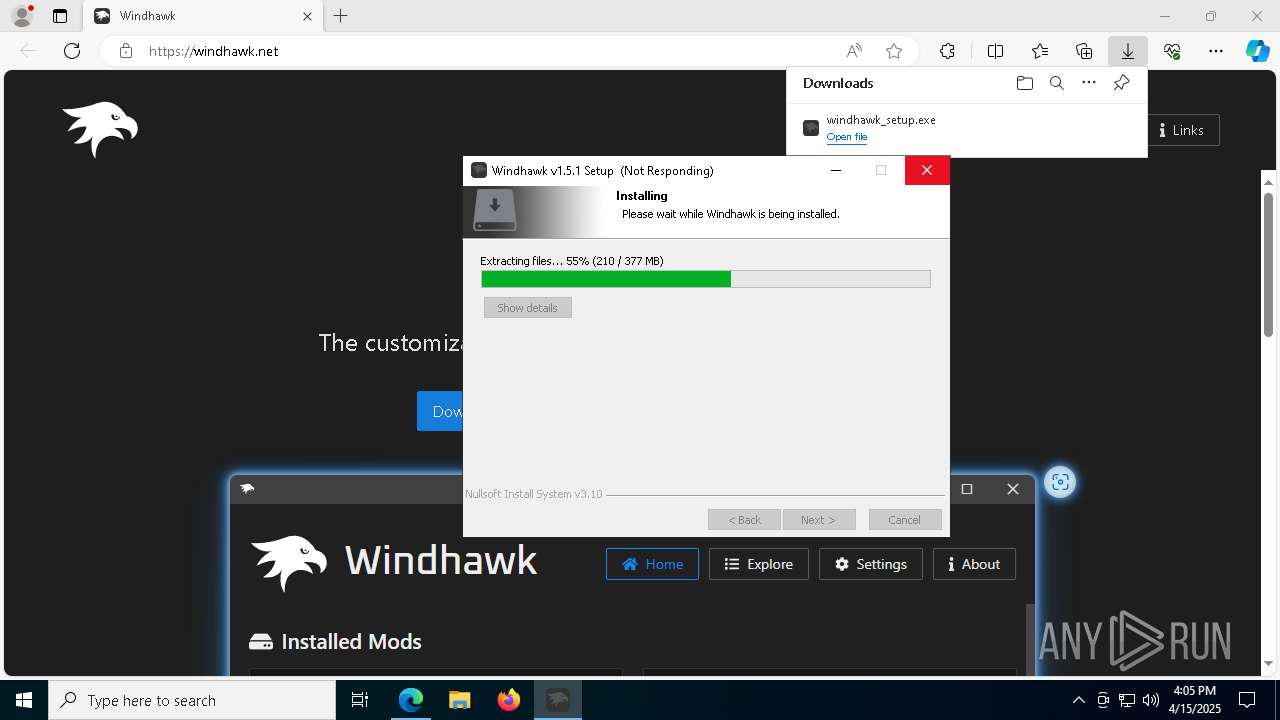Open the network icon in the tray
Image resolution: width=1280 pixels, height=720 pixels.
pyautogui.click(x=1127, y=700)
